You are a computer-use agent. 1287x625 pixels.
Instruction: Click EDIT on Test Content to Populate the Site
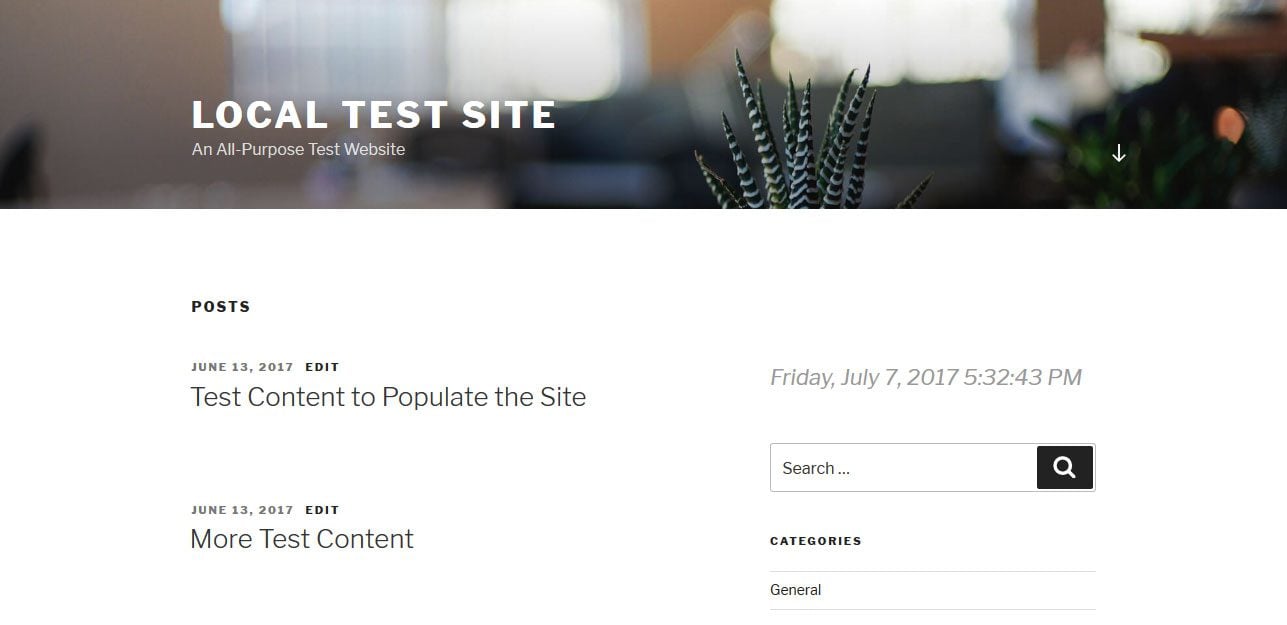322,367
